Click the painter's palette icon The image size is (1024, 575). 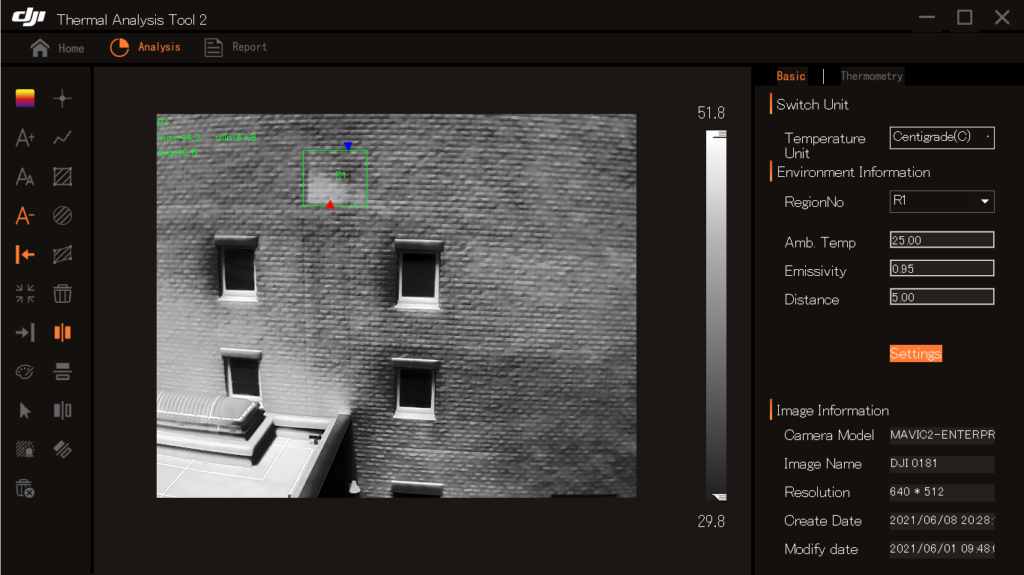[x=25, y=372]
